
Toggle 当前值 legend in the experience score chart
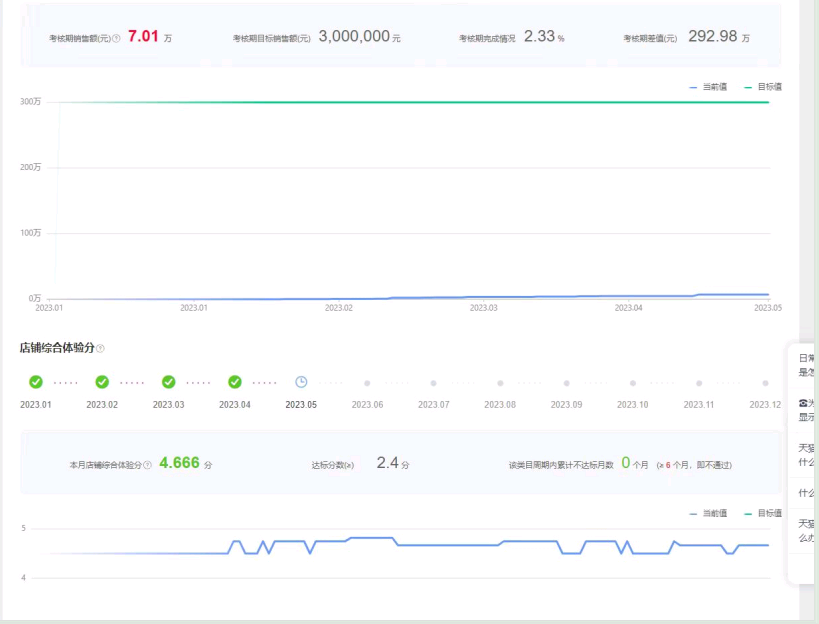click(x=708, y=514)
